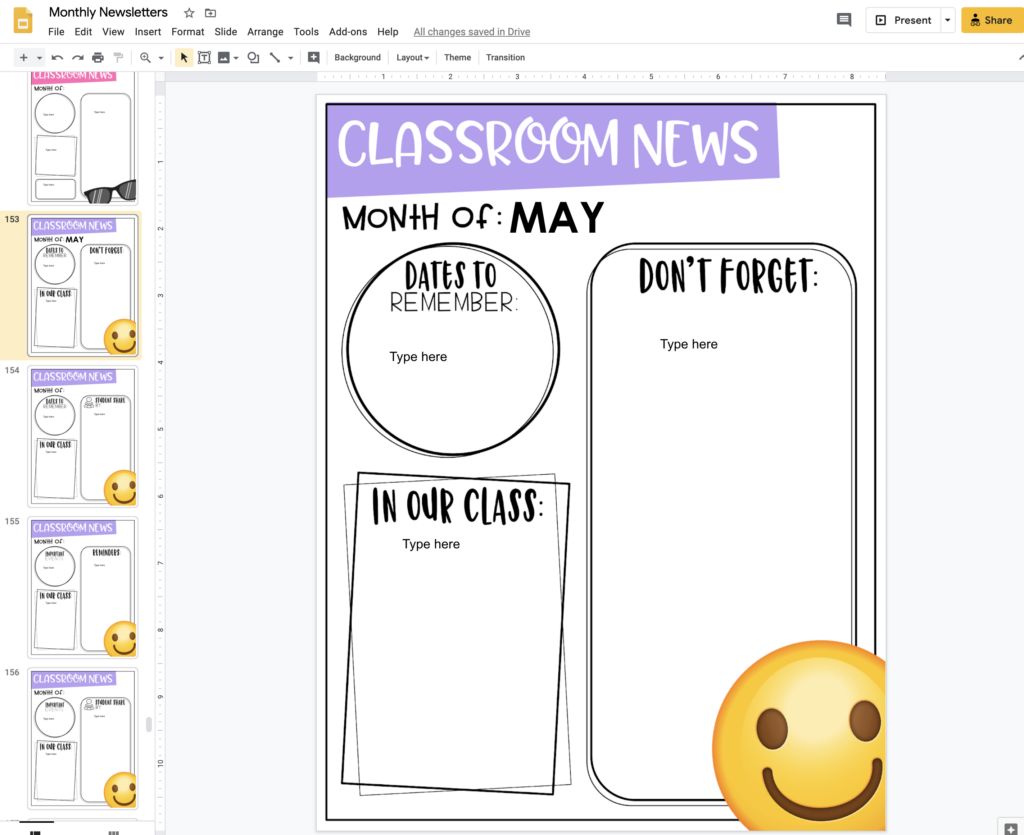Viewport: 1024px width, 835px height.
Task: Open the Slide menu
Action: point(225,31)
